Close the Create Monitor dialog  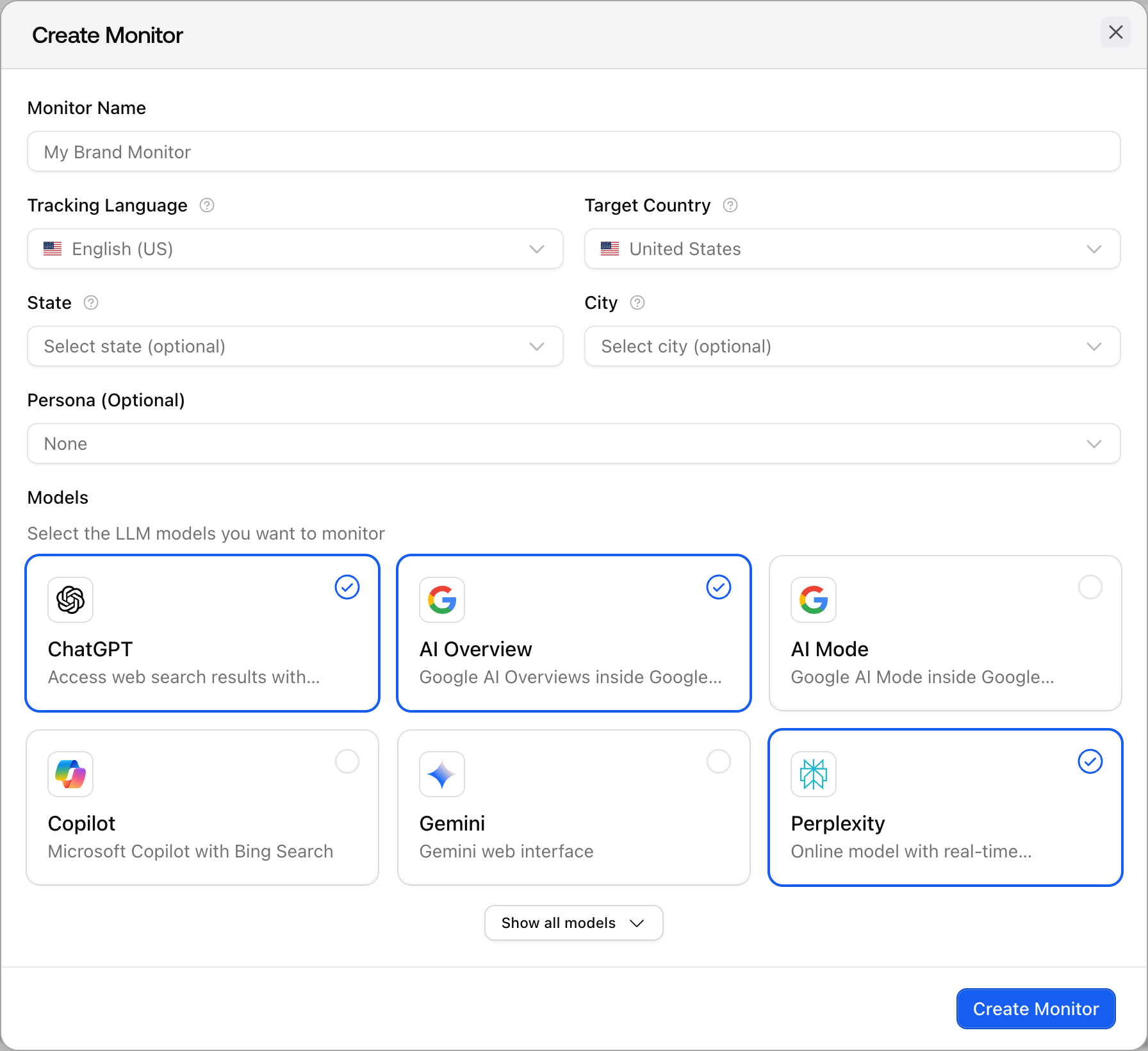pos(1116,32)
